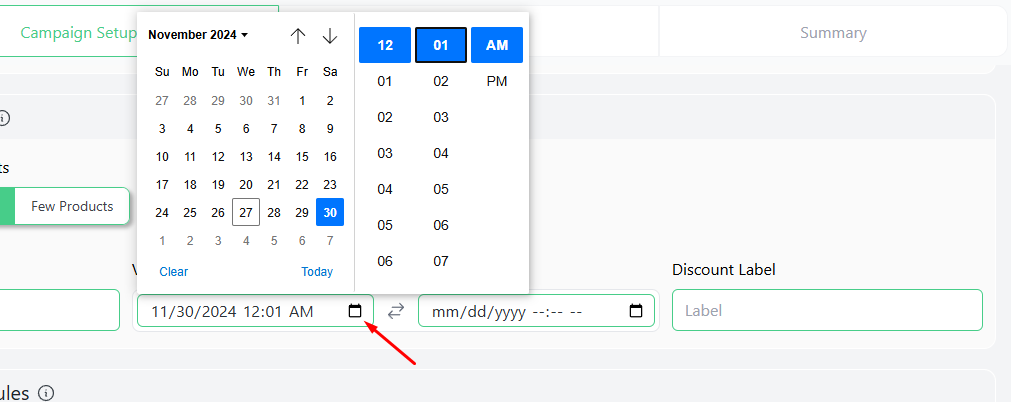Choose November 9 in calendar

coord(330,128)
